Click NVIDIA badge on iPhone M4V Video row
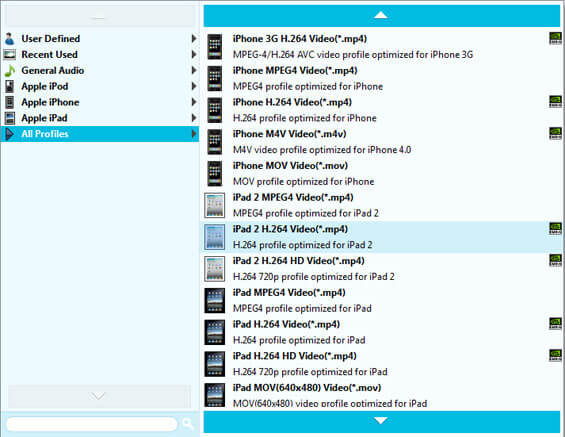 (x=555, y=133)
